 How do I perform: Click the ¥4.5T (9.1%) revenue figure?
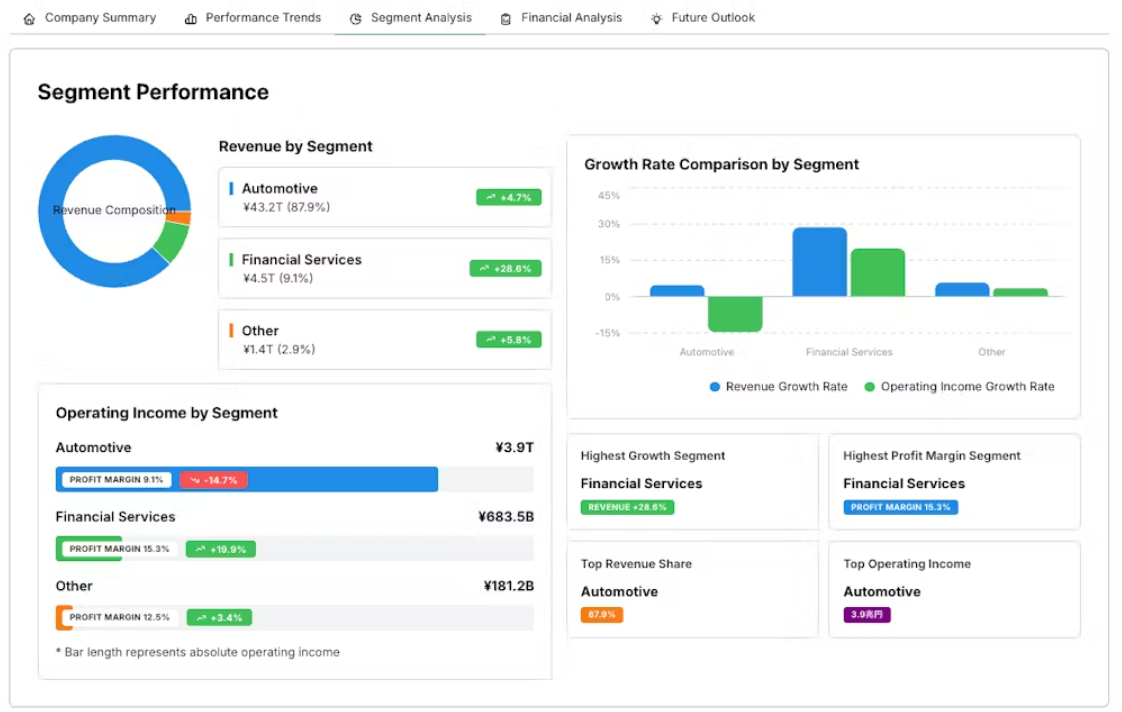point(278,278)
